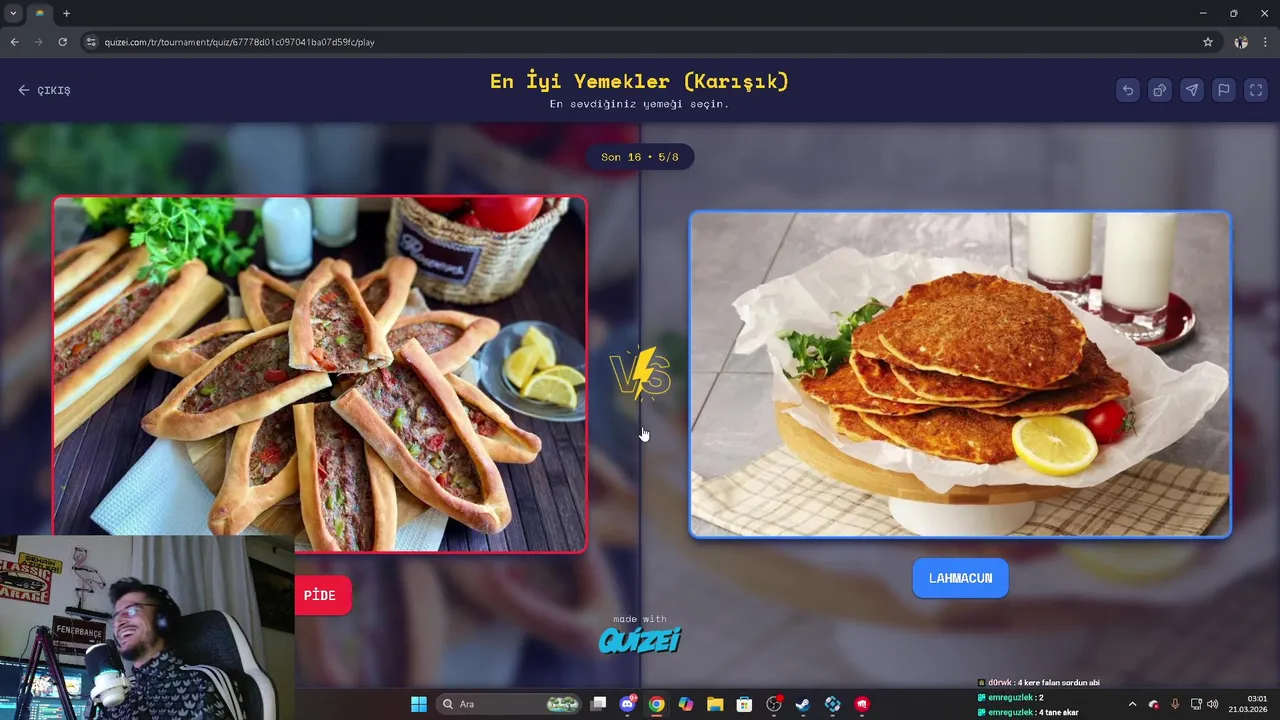Viewport: 1280px width, 720px height.
Task: Open a new browser tab
Action: click(x=66, y=13)
